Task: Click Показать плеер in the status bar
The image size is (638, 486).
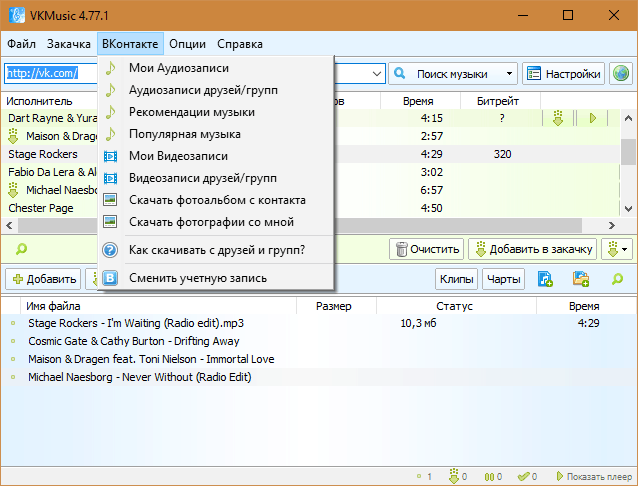Action: click(x=594, y=476)
